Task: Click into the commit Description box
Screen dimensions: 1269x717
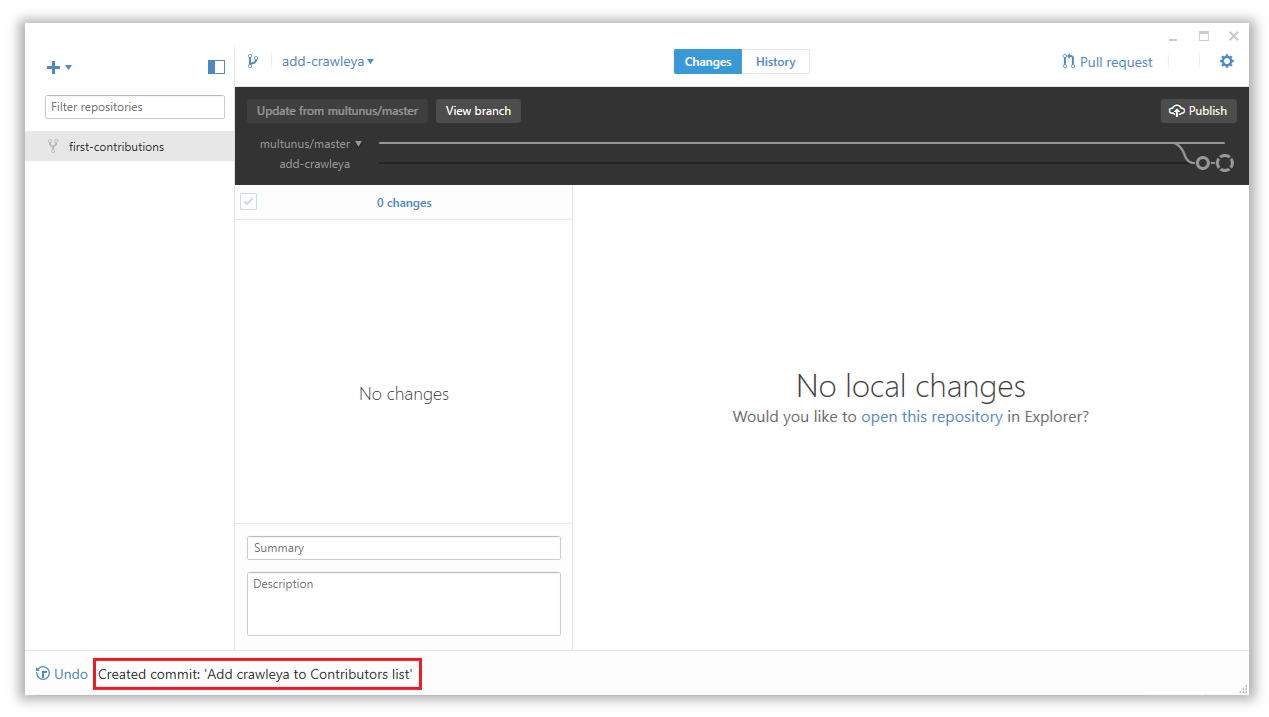Action: tap(404, 604)
